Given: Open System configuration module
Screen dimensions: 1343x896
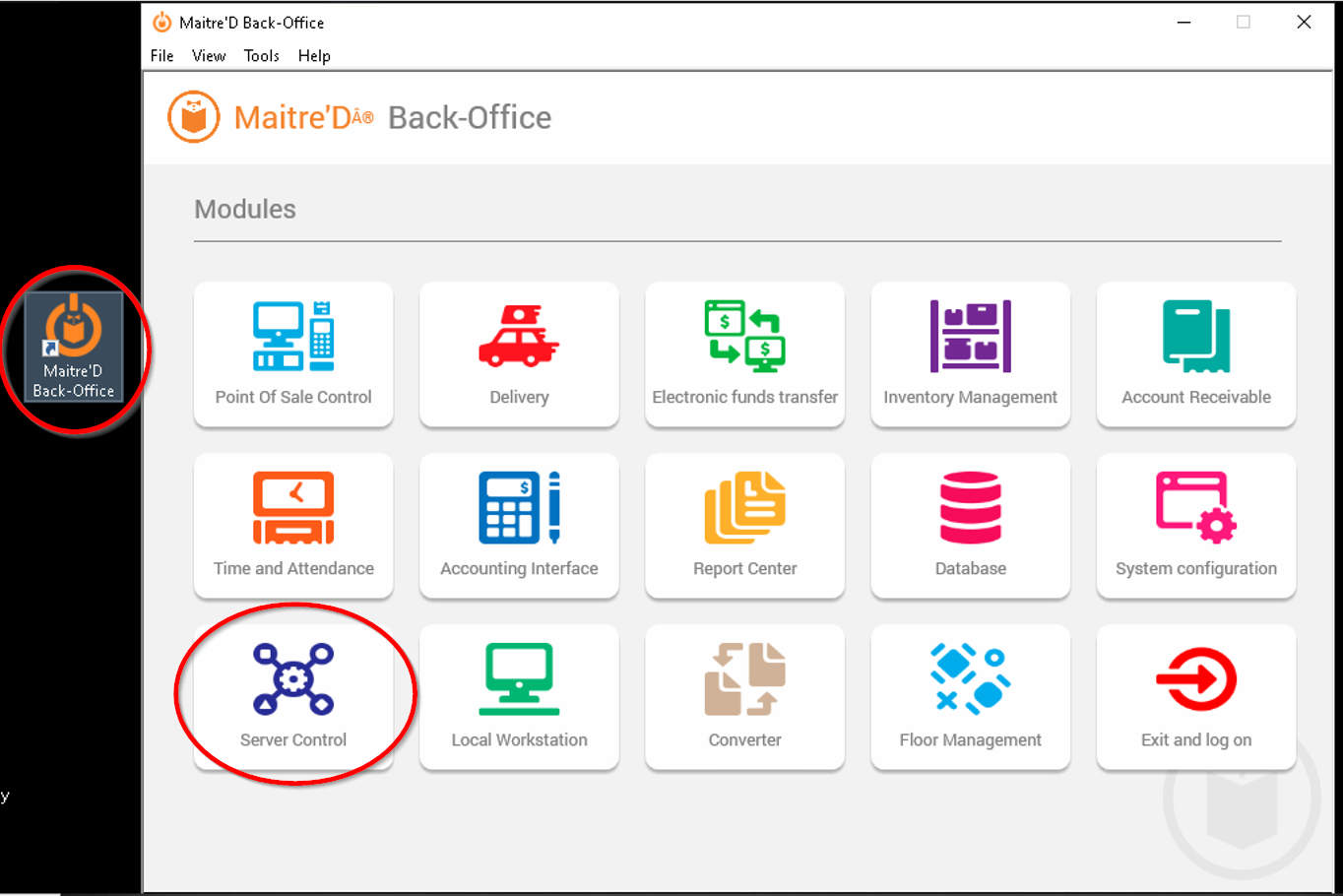Looking at the screenshot, I should 1196,526.
